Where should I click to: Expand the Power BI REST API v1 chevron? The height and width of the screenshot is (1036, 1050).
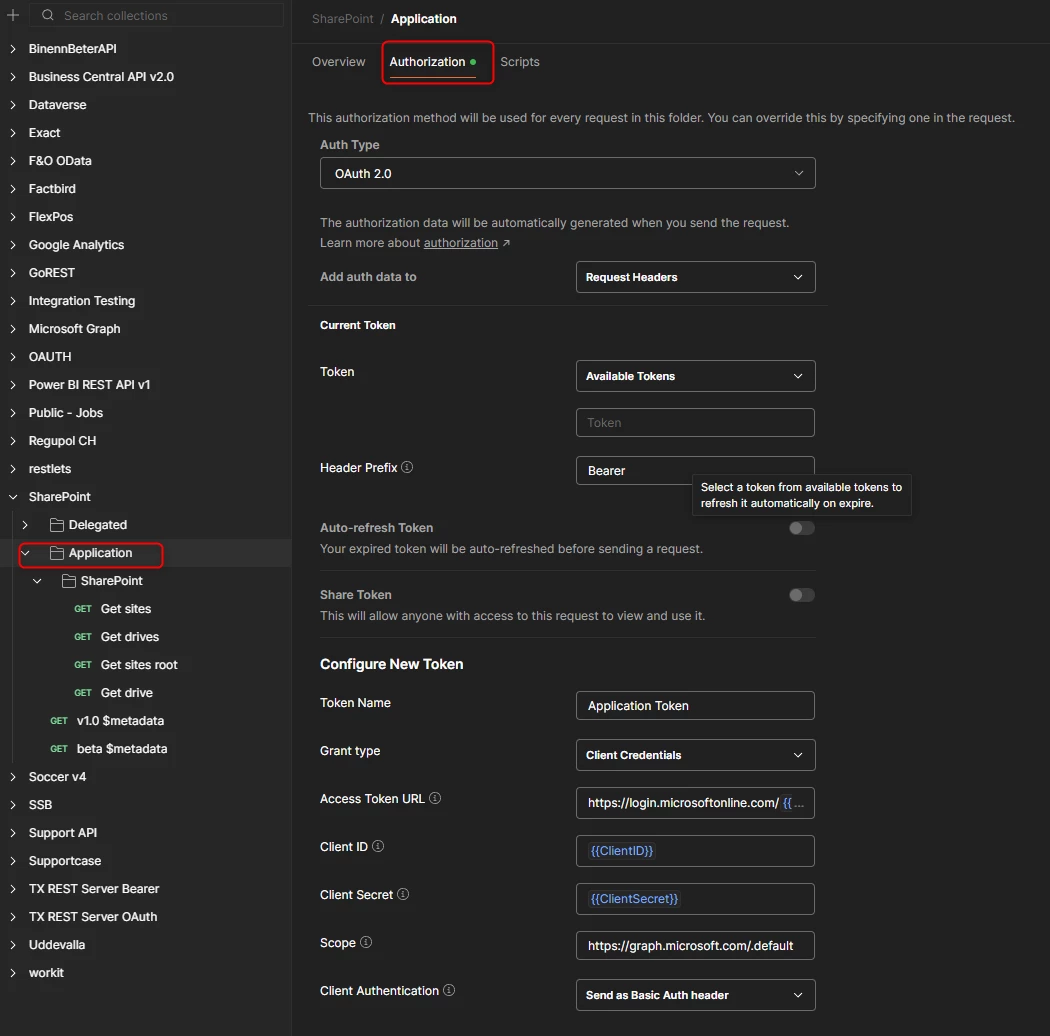click(13, 385)
